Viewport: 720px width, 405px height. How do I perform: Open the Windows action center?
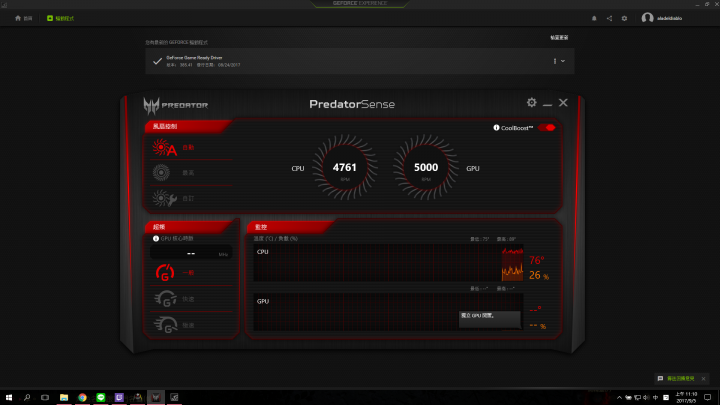click(x=708, y=397)
